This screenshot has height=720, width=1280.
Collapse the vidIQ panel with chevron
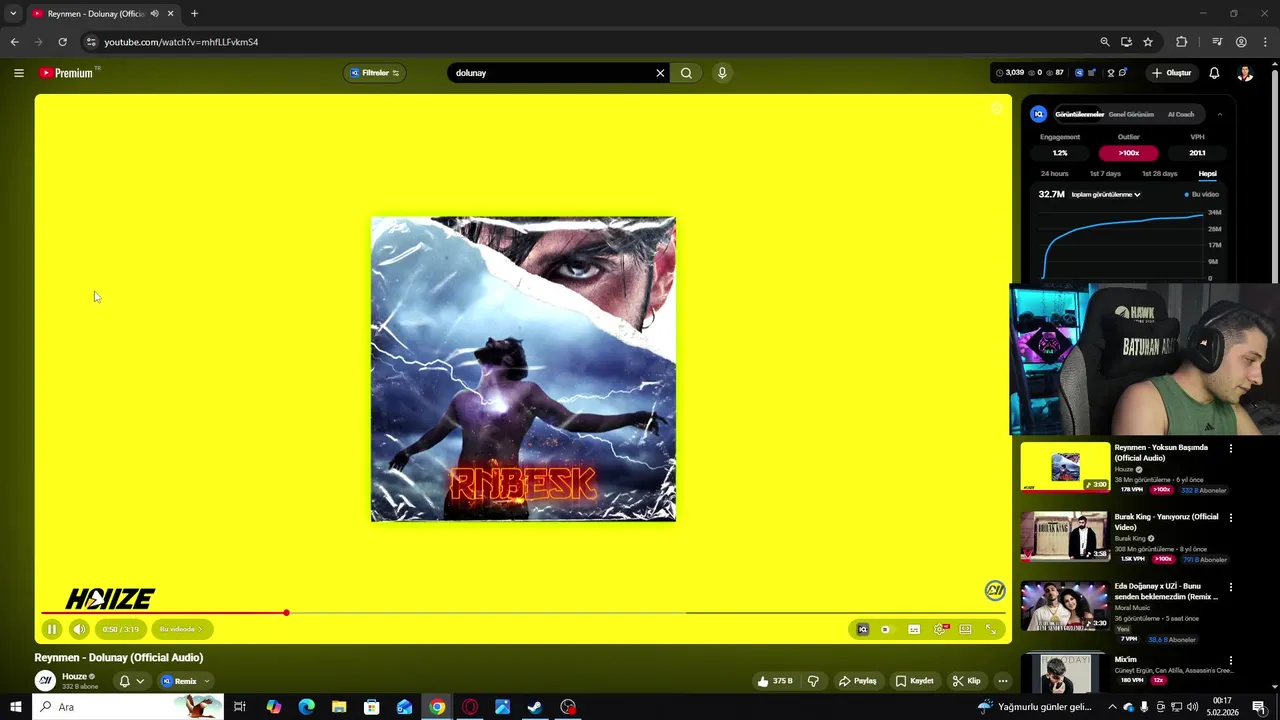[1219, 114]
